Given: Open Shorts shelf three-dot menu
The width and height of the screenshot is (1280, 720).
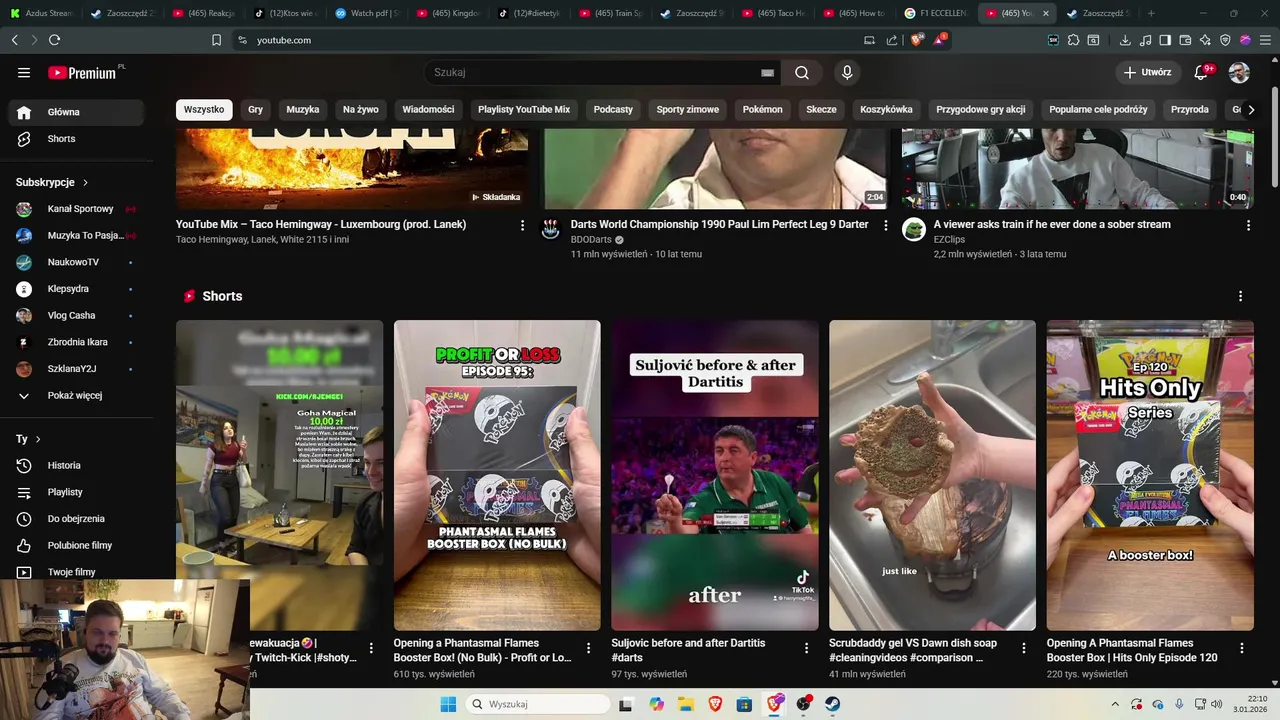Looking at the screenshot, I should 1240,296.
